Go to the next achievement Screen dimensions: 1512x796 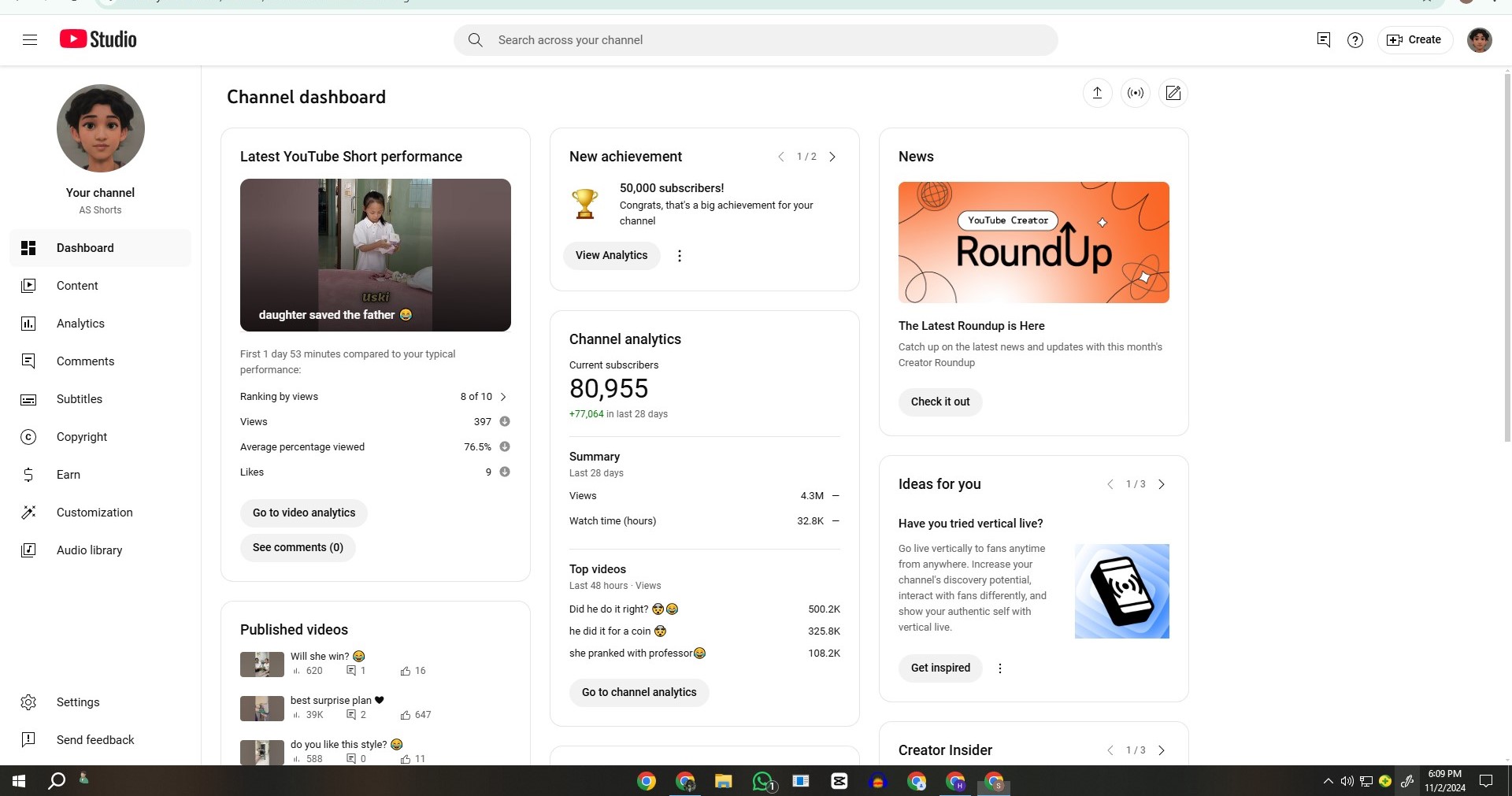[x=832, y=157]
